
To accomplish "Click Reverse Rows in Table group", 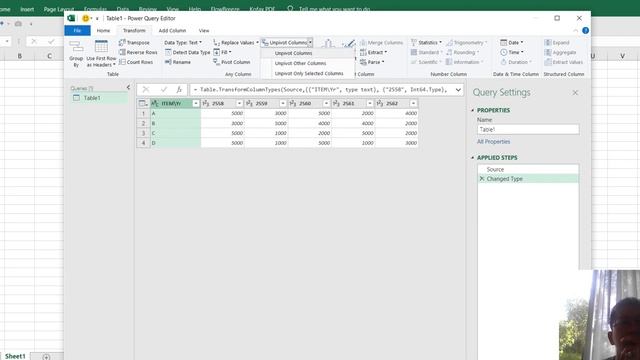I will click(x=138, y=52).
